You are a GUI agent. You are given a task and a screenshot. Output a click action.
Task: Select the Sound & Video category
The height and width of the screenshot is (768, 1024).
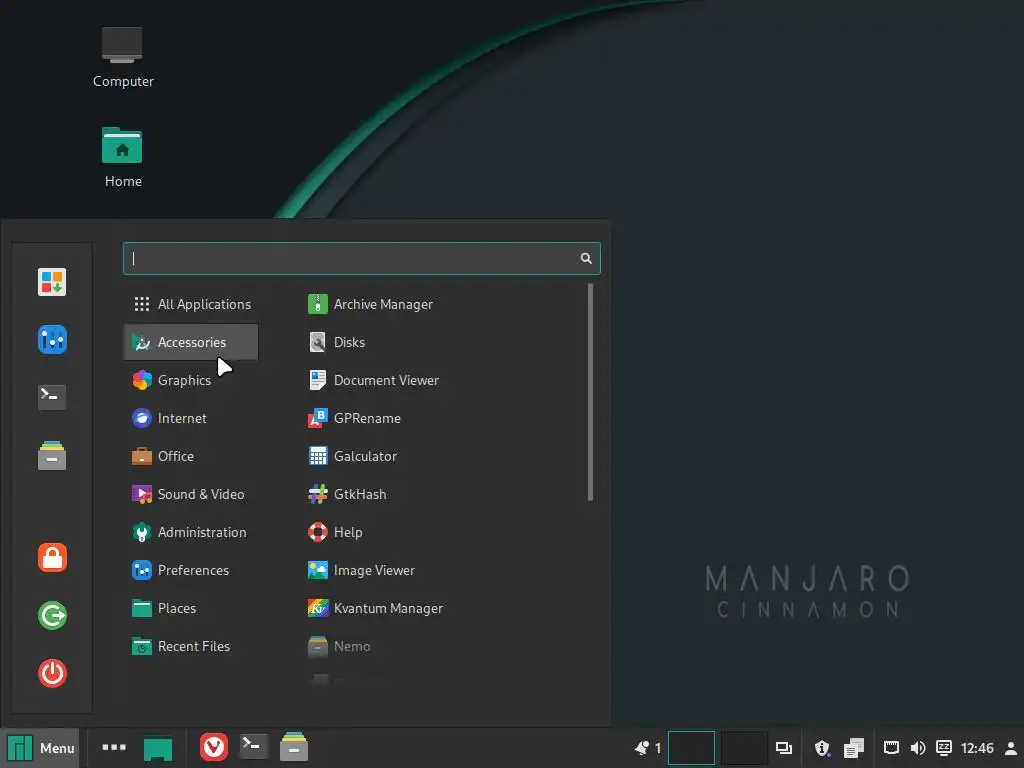[x=191, y=494]
